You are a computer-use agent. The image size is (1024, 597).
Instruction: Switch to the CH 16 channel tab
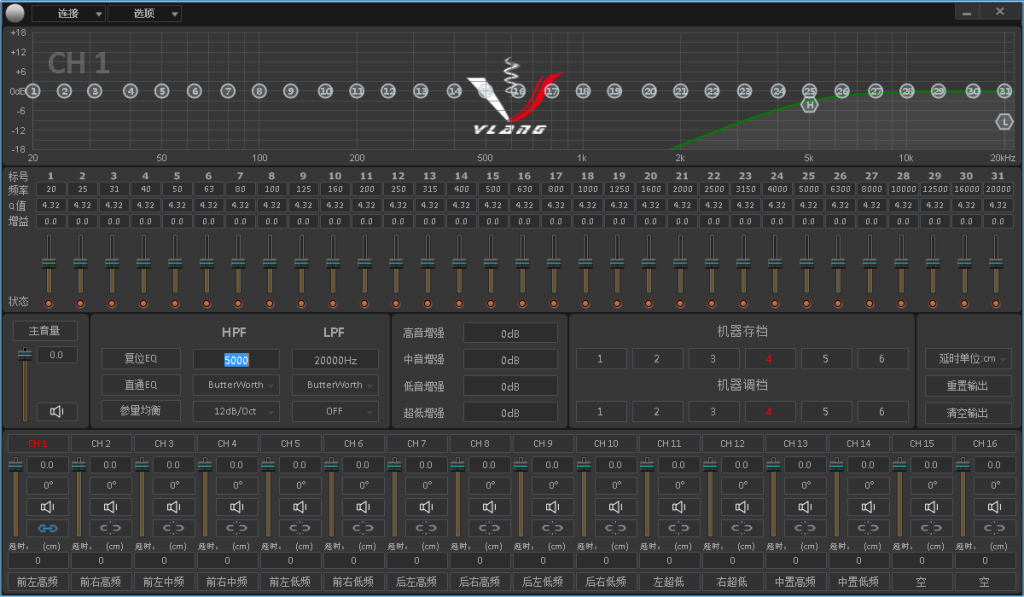[x=984, y=444]
